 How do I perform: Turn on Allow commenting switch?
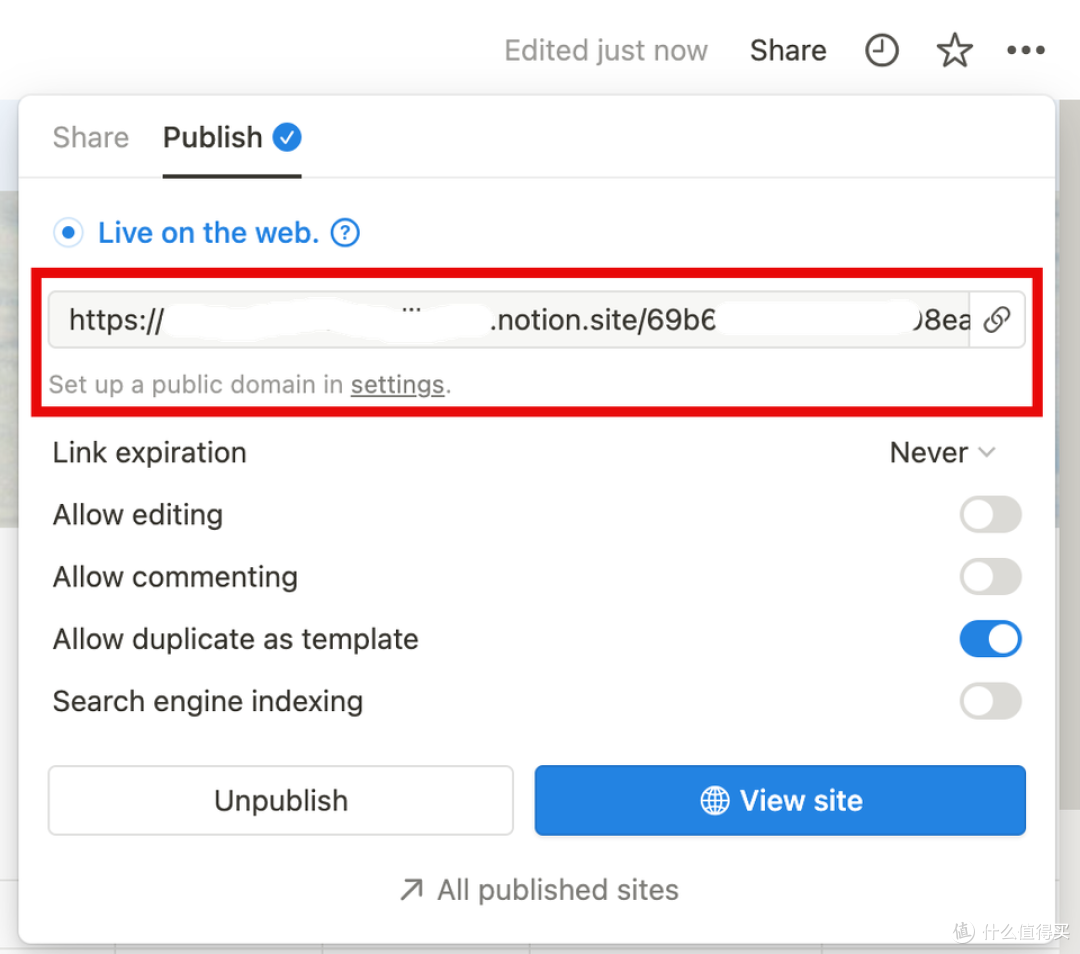point(990,577)
